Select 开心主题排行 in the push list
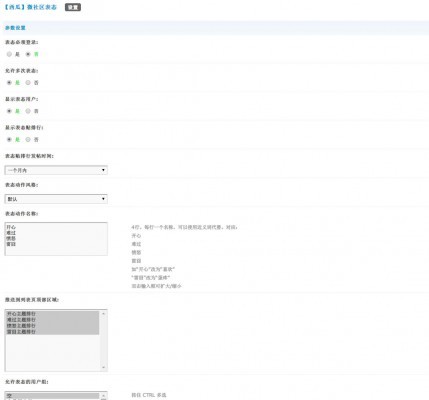The image size is (429, 400). point(53,314)
